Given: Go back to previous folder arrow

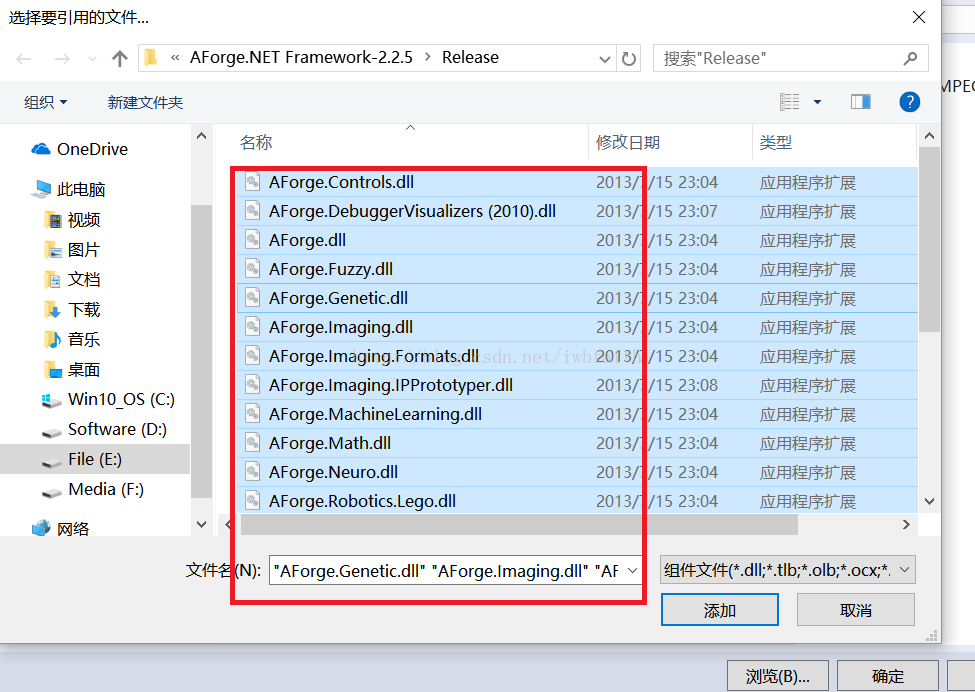Looking at the screenshot, I should pos(24,58).
